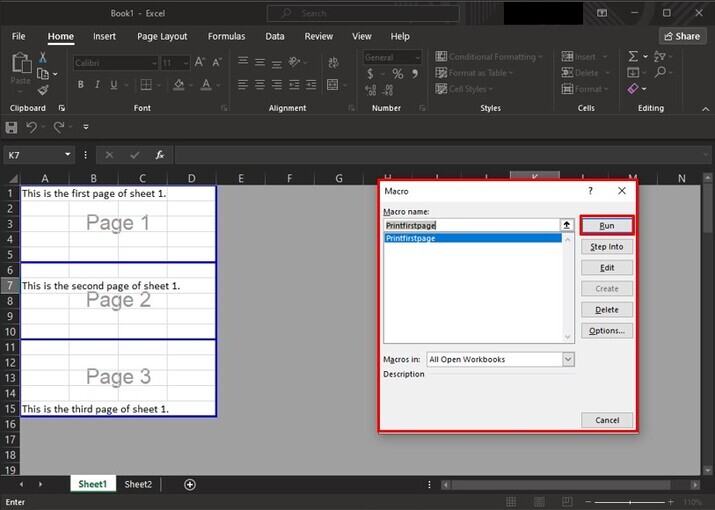Click the Bold formatting icon
This screenshot has height=510, width=715.
point(80,86)
